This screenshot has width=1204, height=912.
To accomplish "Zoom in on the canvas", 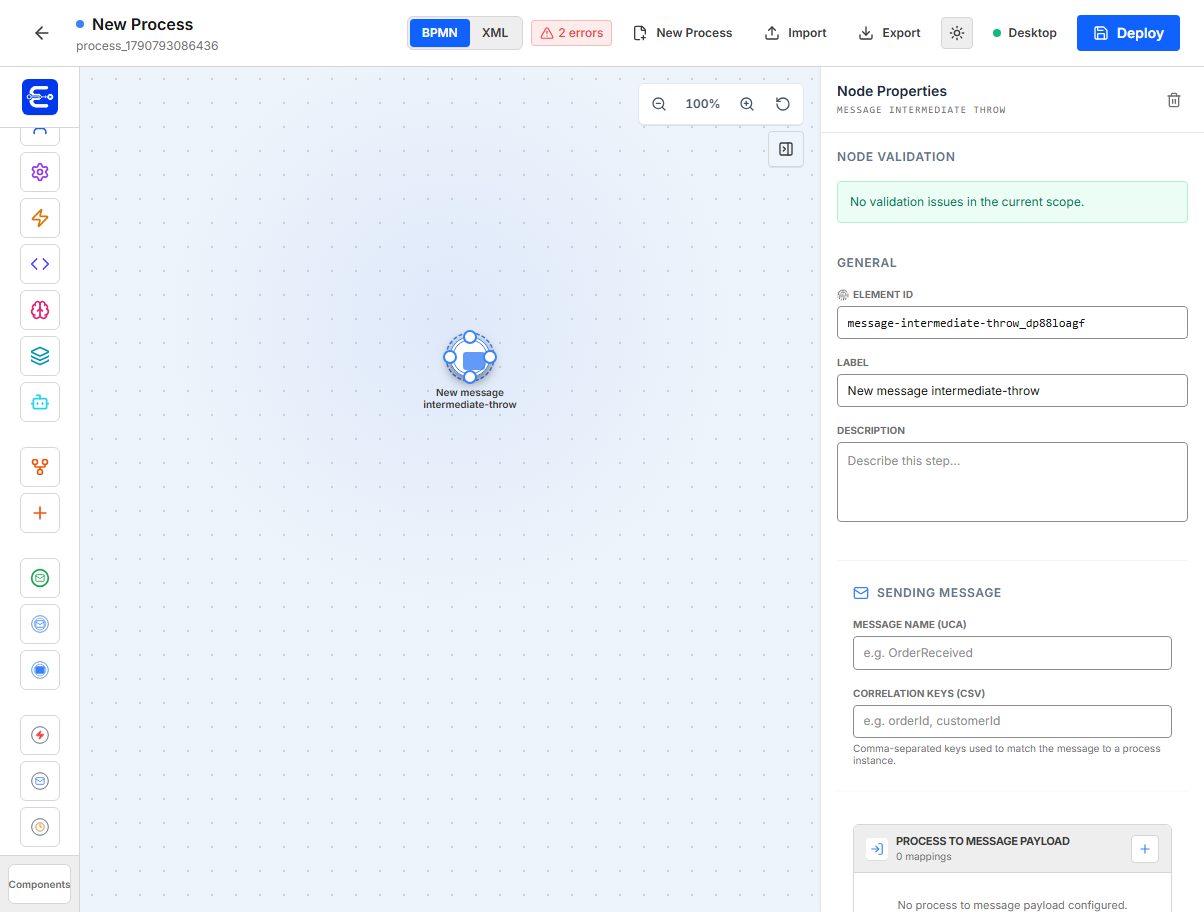I will pos(747,104).
